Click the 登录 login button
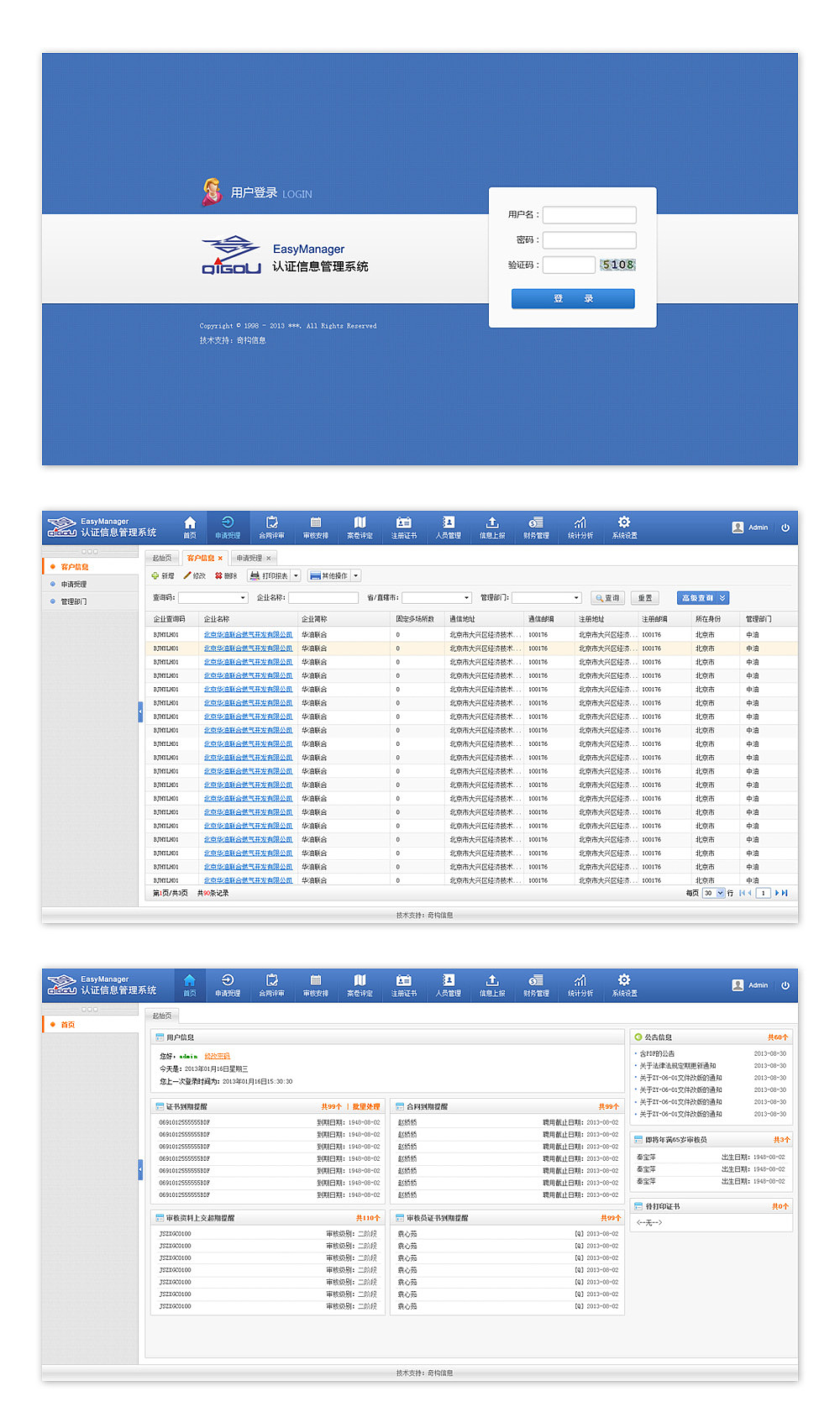This screenshot has height=1428, width=840. point(573,298)
